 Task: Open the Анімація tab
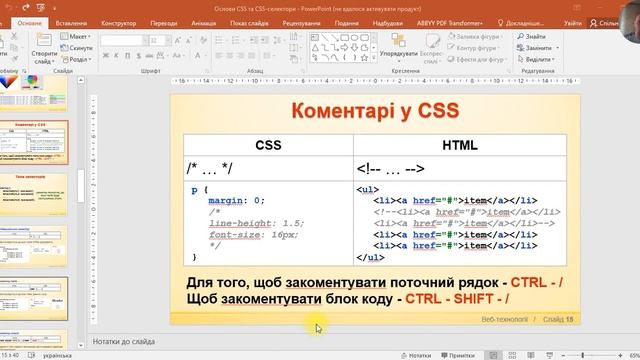click(204, 23)
